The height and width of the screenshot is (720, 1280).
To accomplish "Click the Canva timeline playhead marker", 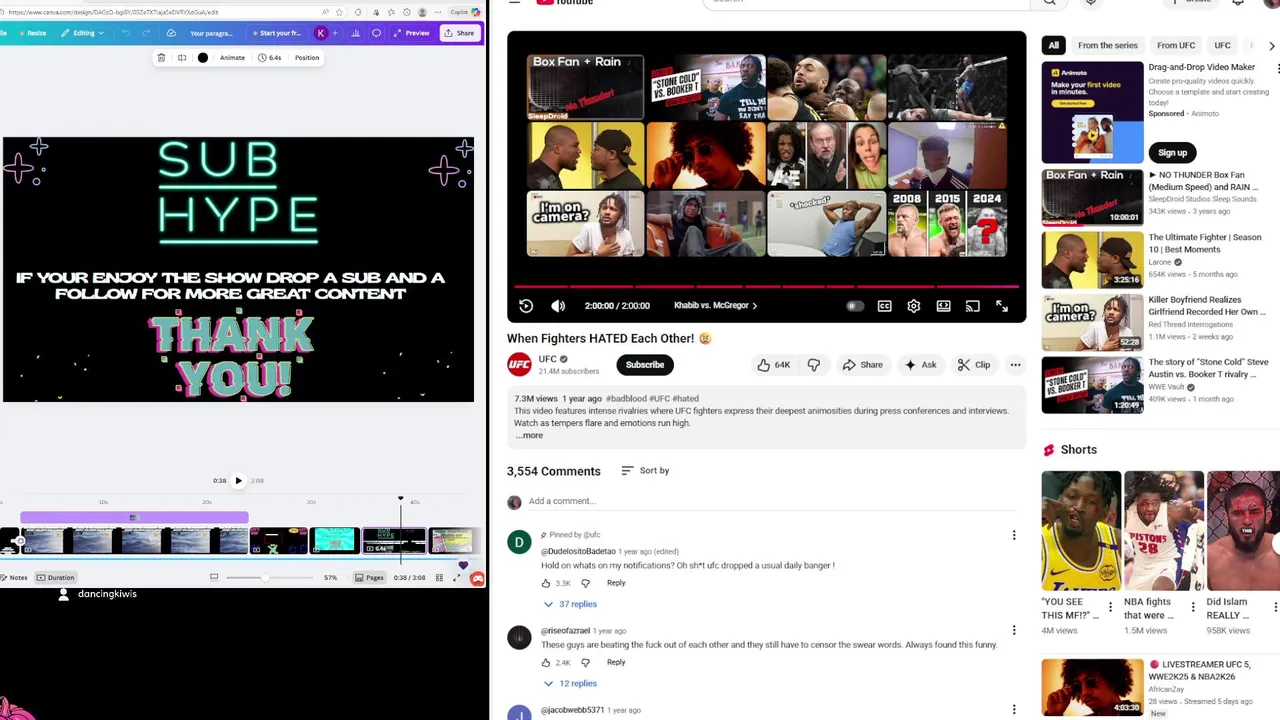I will [x=400, y=498].
